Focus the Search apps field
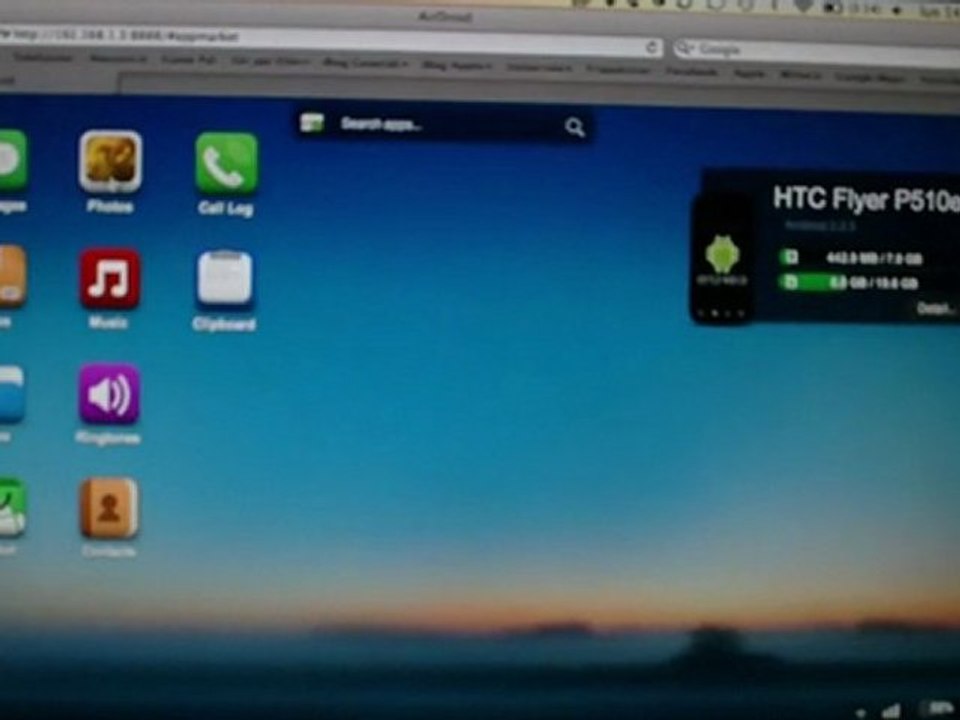Viewport: 960px width, 720px height. point(444,125)
